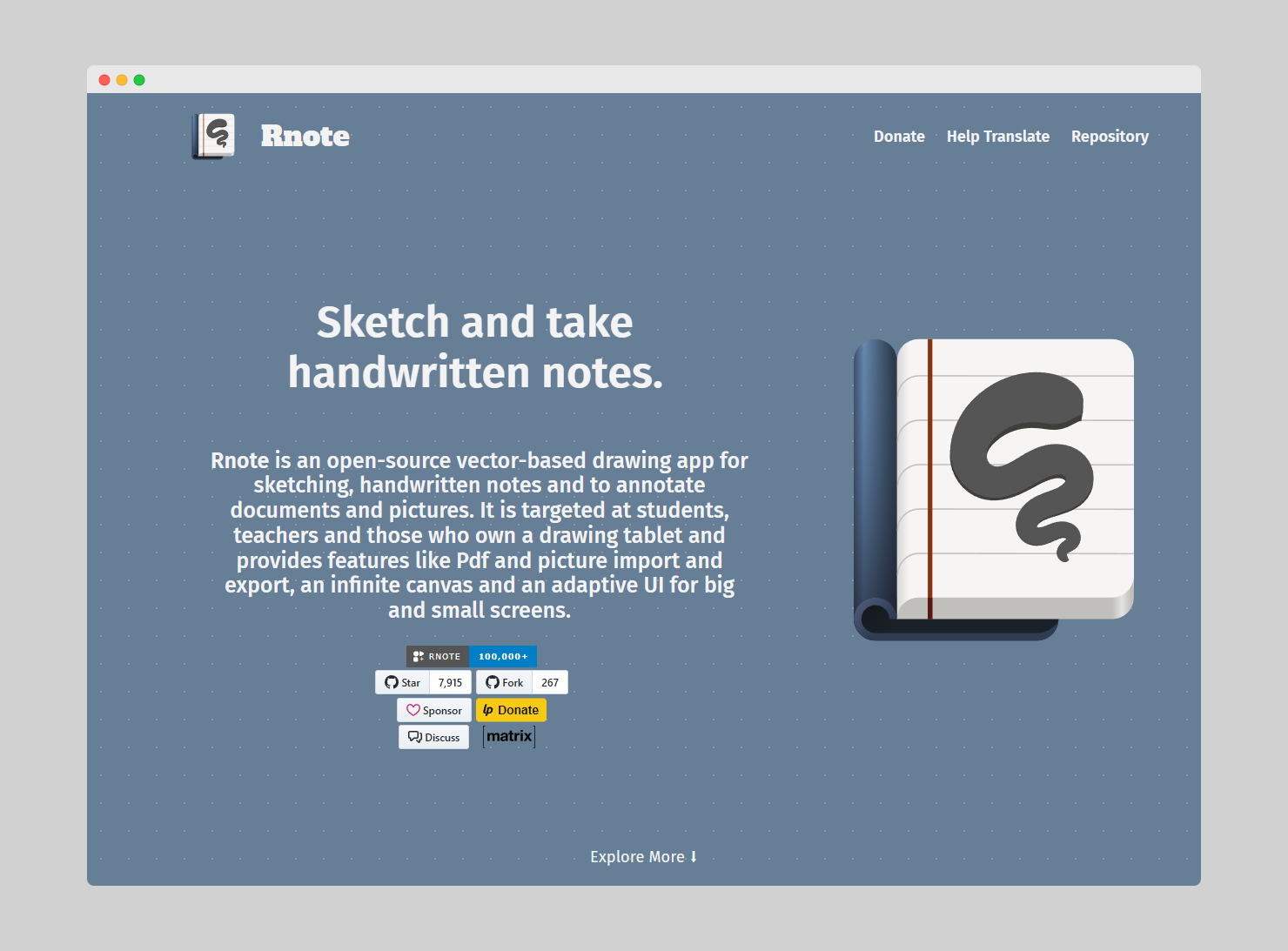Go to the Repository navigation link
Viewport: 1288px width, 951px height.
pos(1110,137)
